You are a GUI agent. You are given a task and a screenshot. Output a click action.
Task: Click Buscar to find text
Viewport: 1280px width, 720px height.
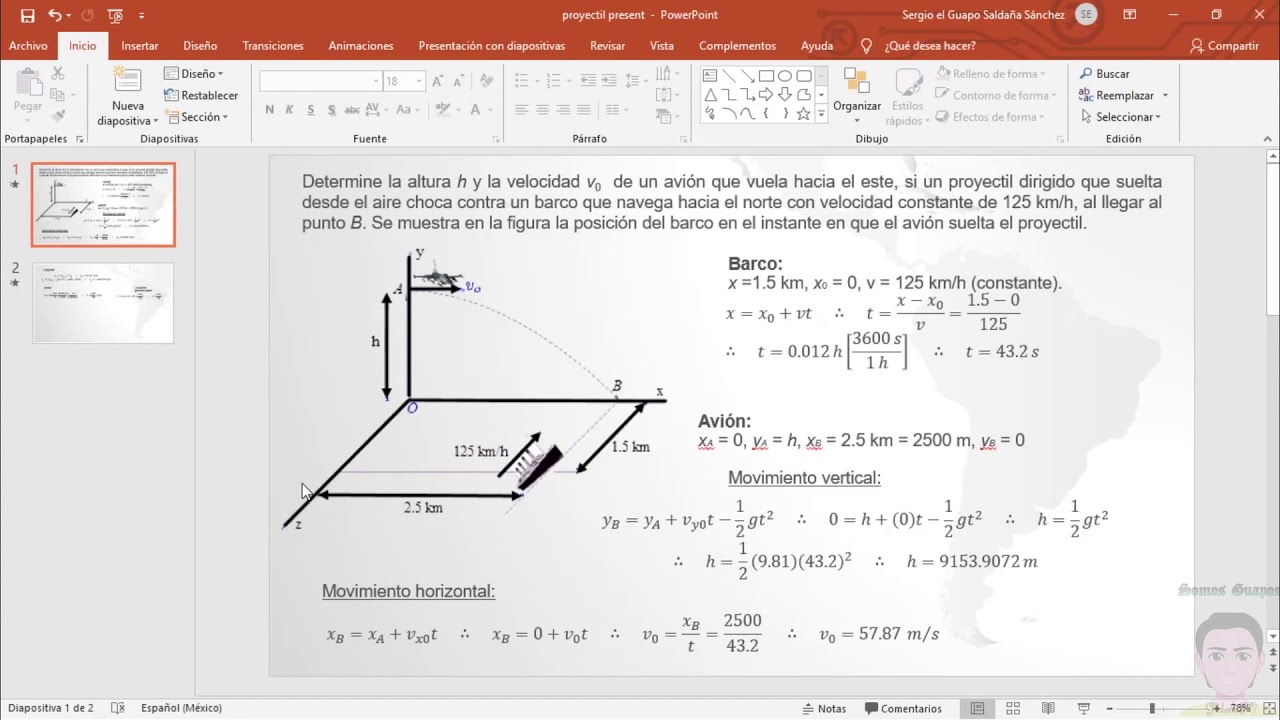click(1105, 74)
